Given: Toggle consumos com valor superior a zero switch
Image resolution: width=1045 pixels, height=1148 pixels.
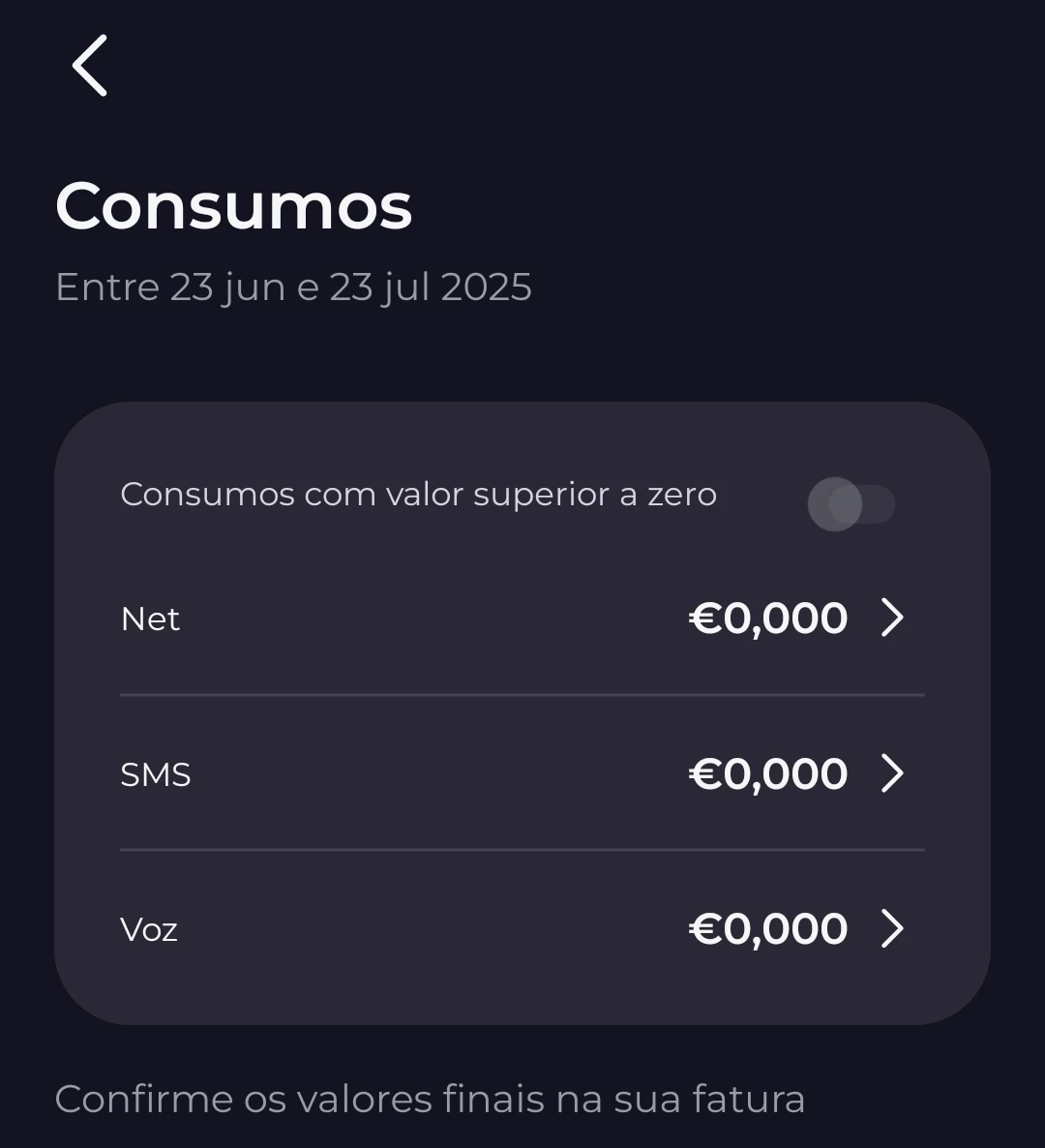Looking at the screenshot, I should (851, 504).
